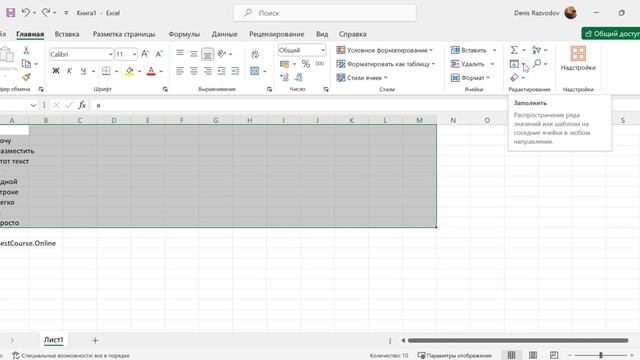Apply percent style to cells
The image size is (640, 360).
click(x=306, y=64)
